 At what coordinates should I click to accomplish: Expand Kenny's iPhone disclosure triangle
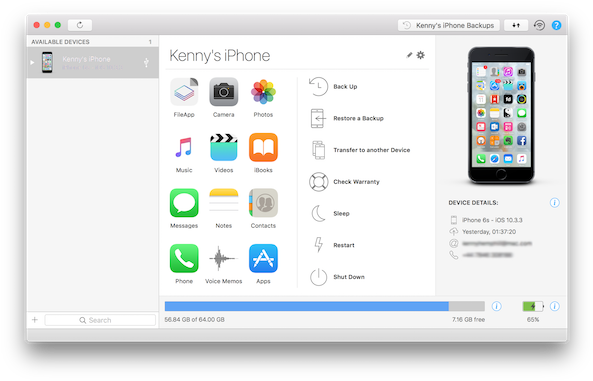point(32,62)
